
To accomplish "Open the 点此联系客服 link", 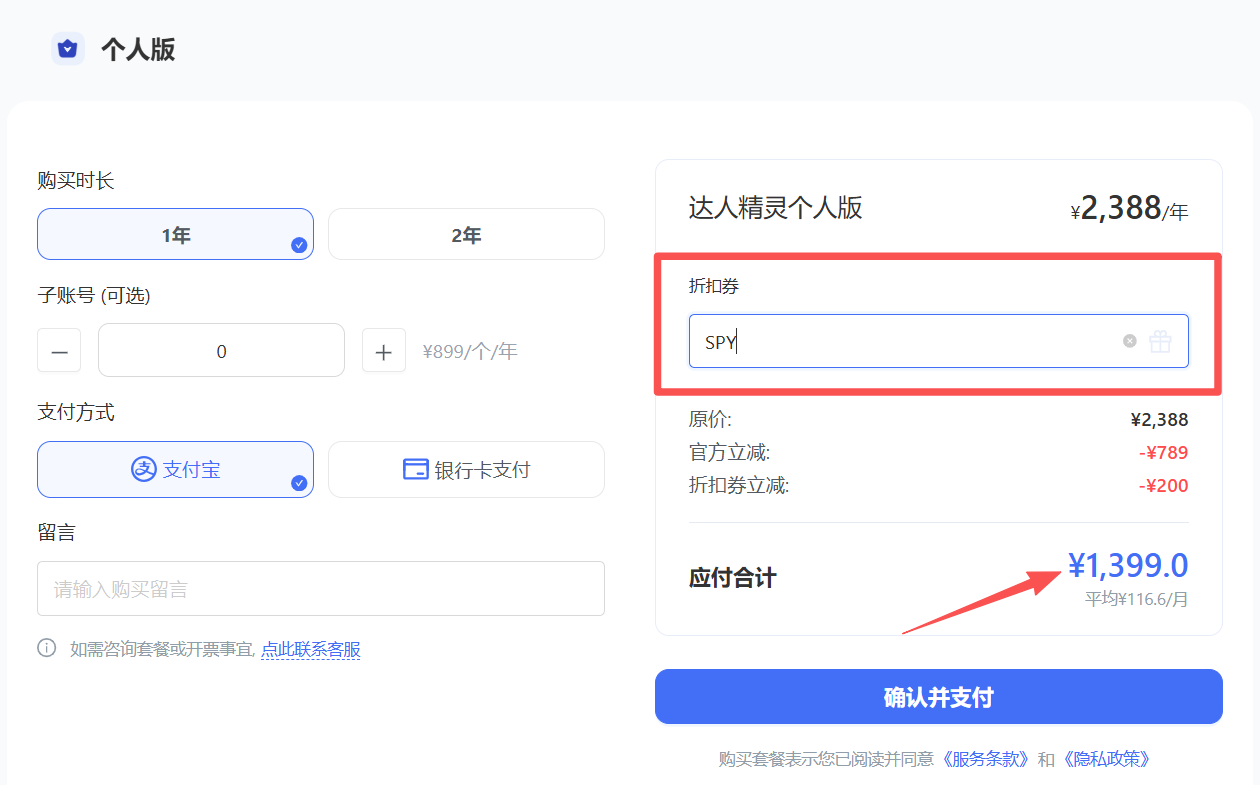I will point(311,649).
